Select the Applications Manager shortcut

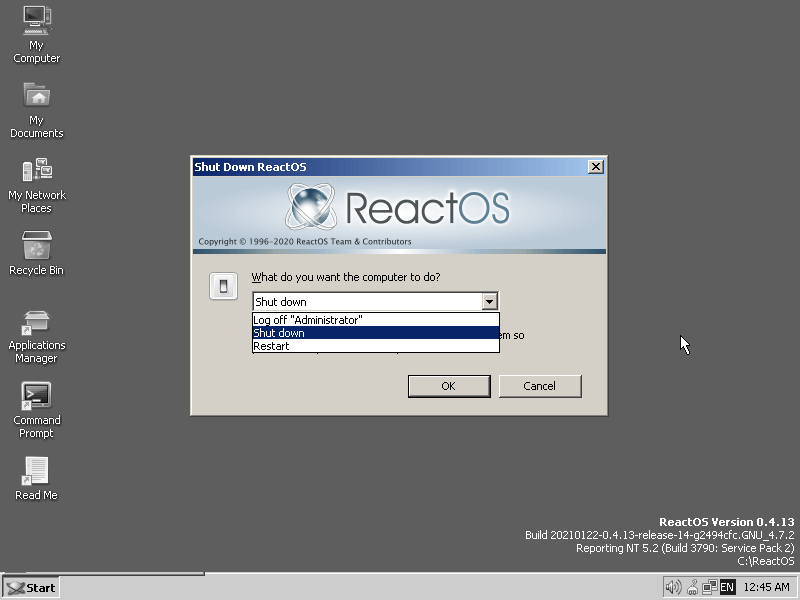click(x=36, y=336)
